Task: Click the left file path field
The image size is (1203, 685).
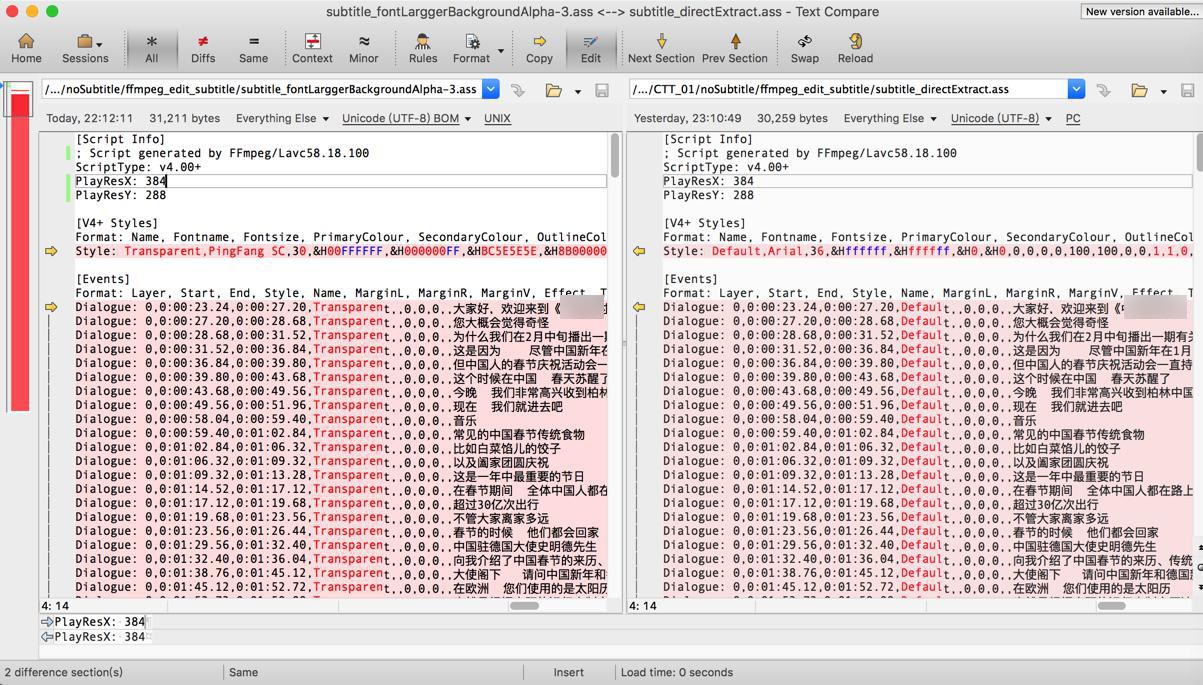Action: 261,89
